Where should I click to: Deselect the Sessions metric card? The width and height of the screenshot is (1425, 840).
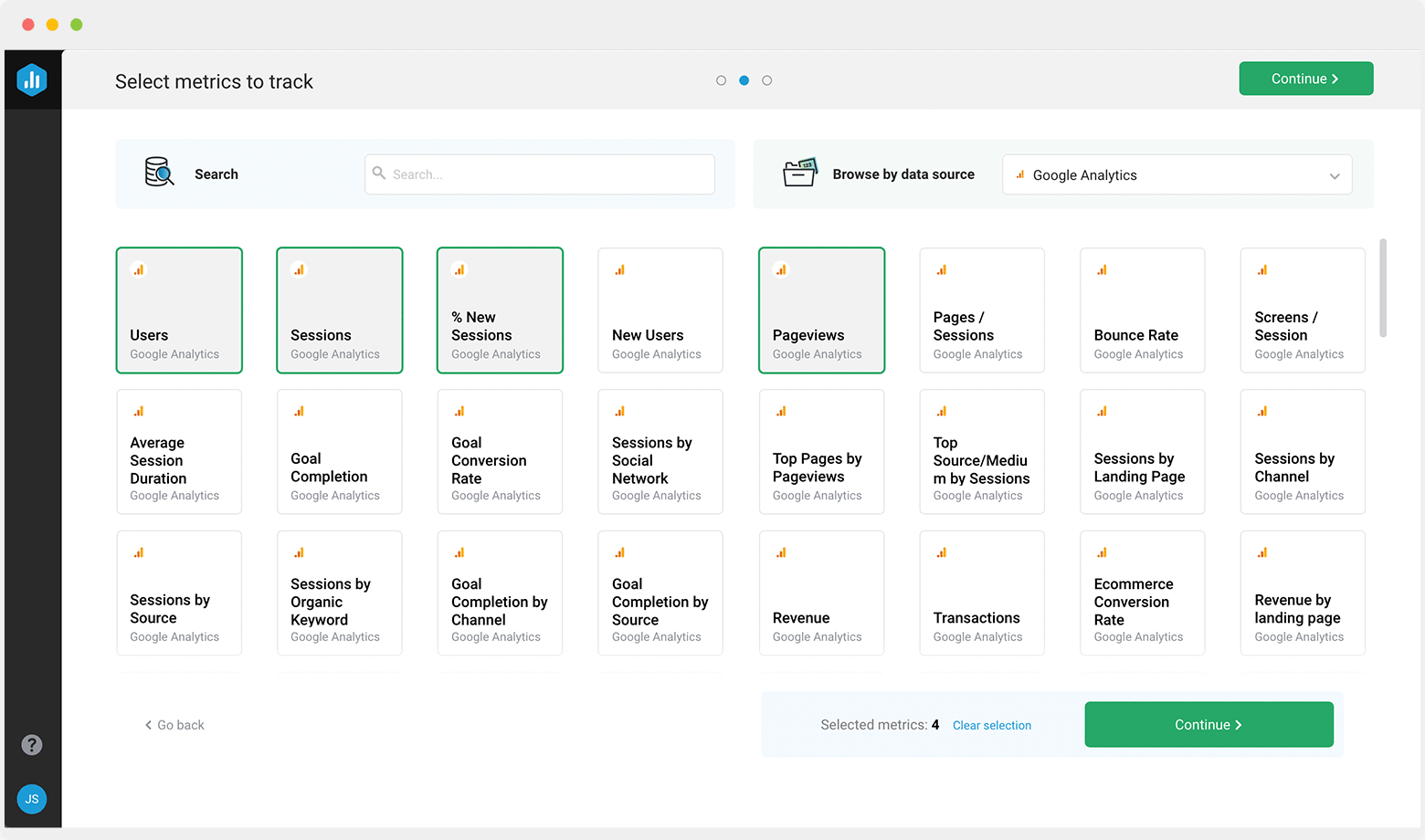(x=340, y=310)
